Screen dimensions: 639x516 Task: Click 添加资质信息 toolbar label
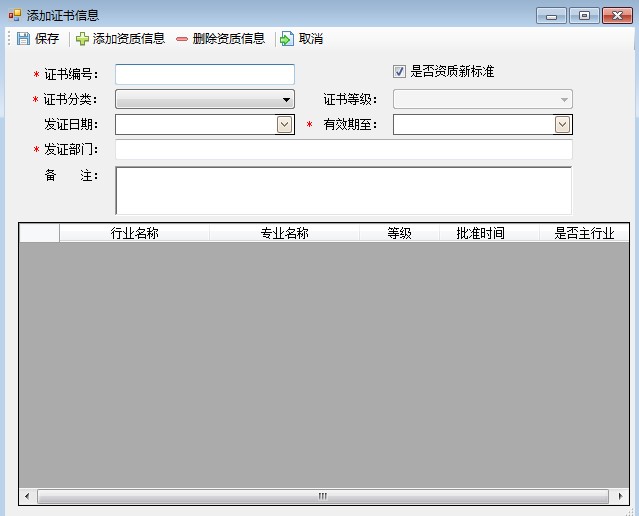pyautogui.click(x=129, y=39)
